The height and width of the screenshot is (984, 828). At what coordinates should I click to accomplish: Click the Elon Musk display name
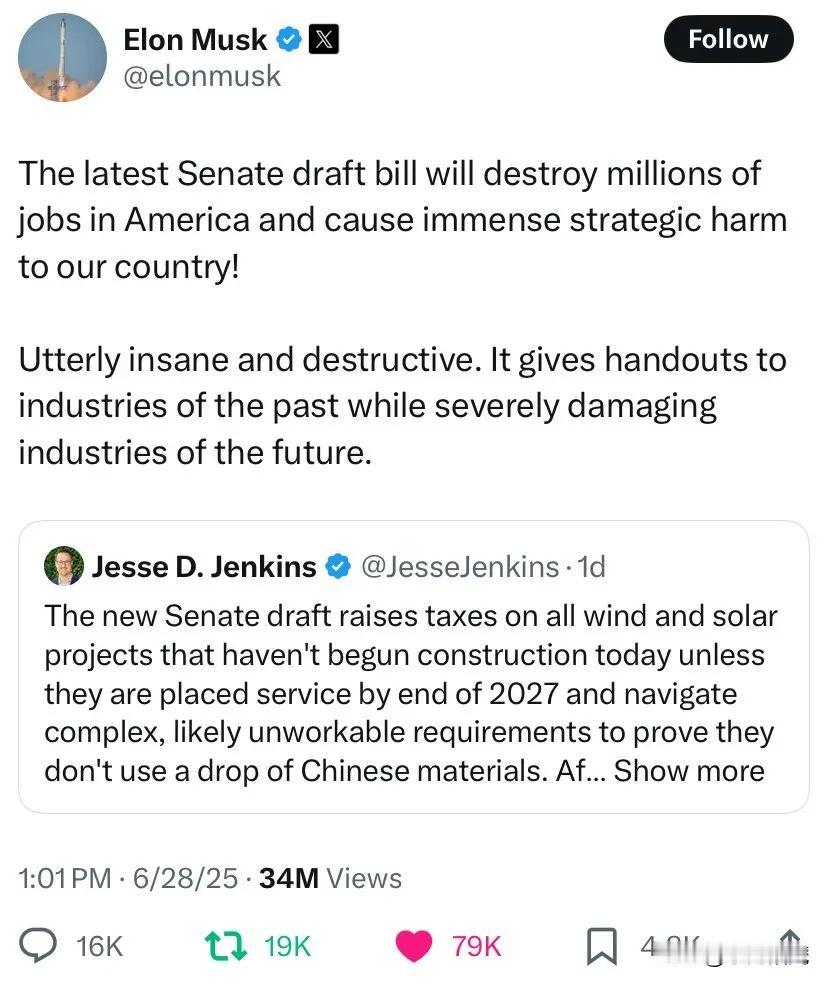click(x=195, y=40)
